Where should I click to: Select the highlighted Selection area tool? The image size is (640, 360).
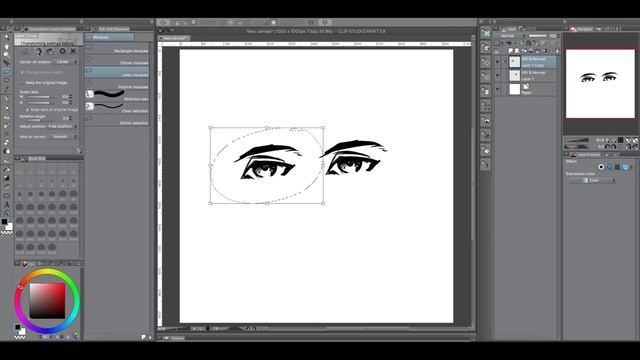[x=7, y=72]
